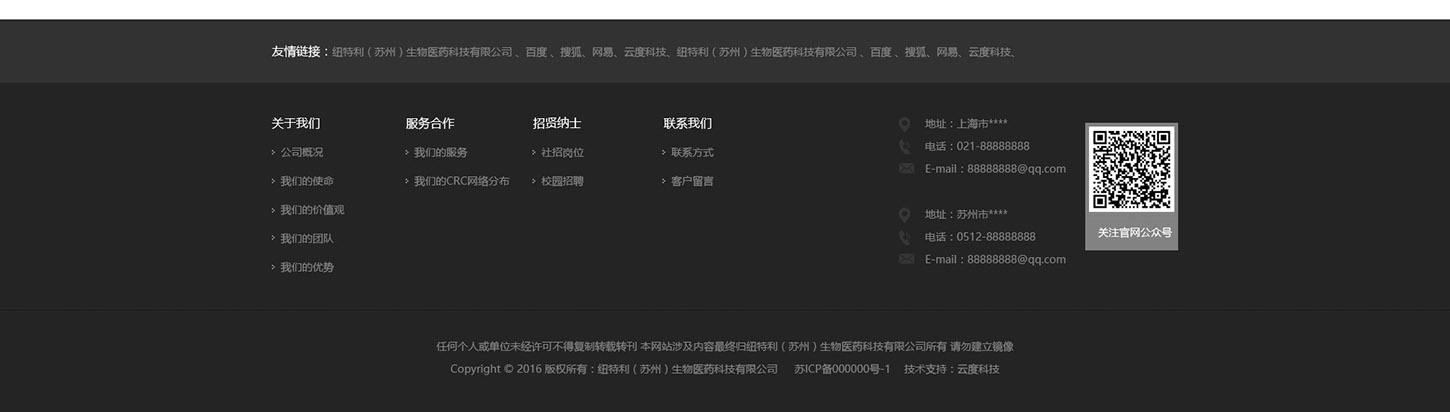Click the official account QR code image
Image resolution: width=1450 pixels, height=412 pixels.
tap(1131, 169)
